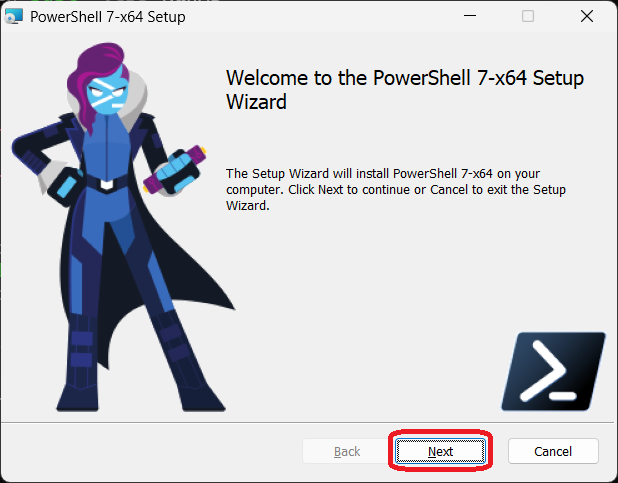618x483 pixels.
Task: Close the PowerShell 7-x64 Setup window
Action: tap(587, 16)
